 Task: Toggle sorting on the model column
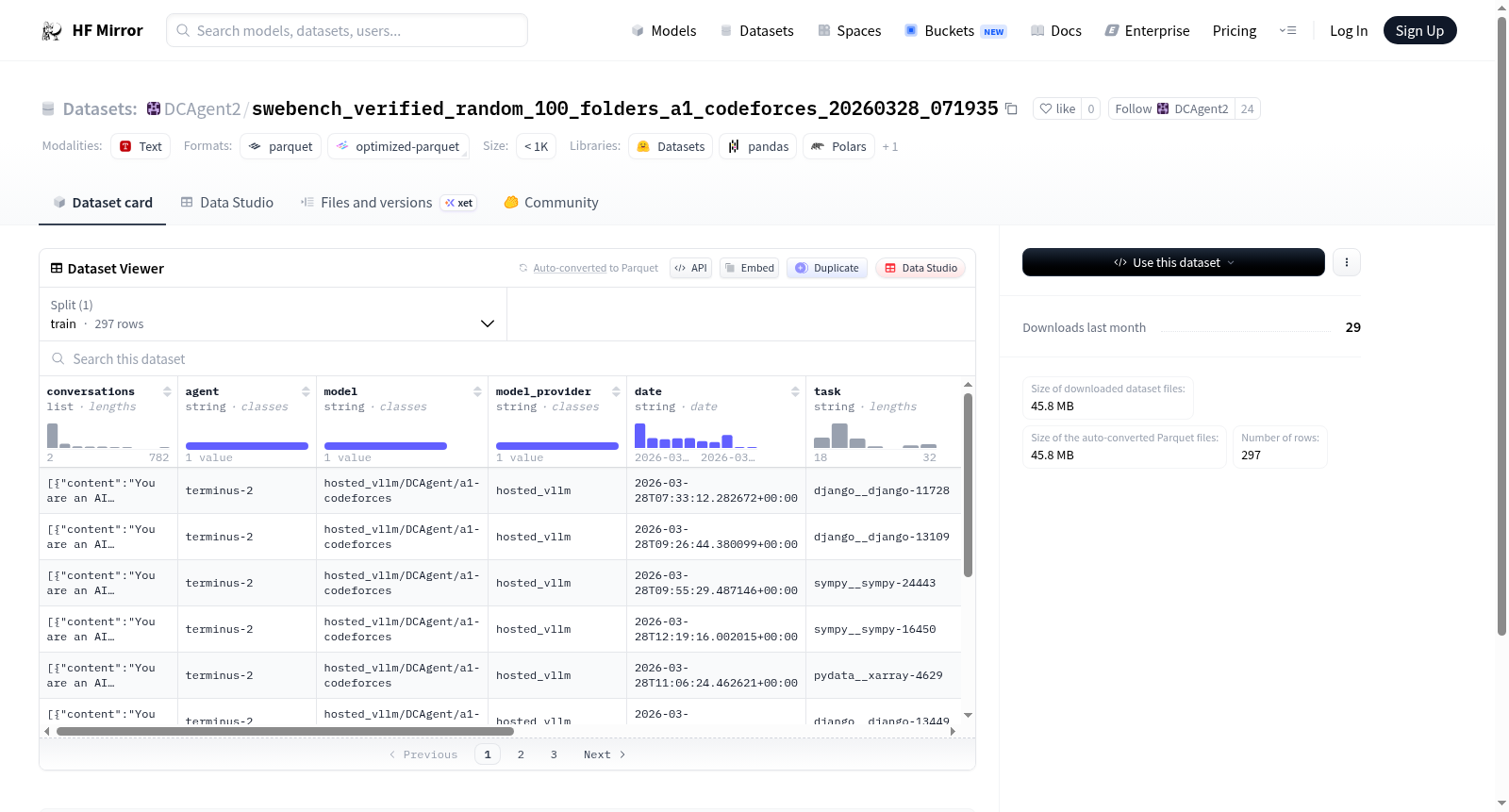[477, 391]
